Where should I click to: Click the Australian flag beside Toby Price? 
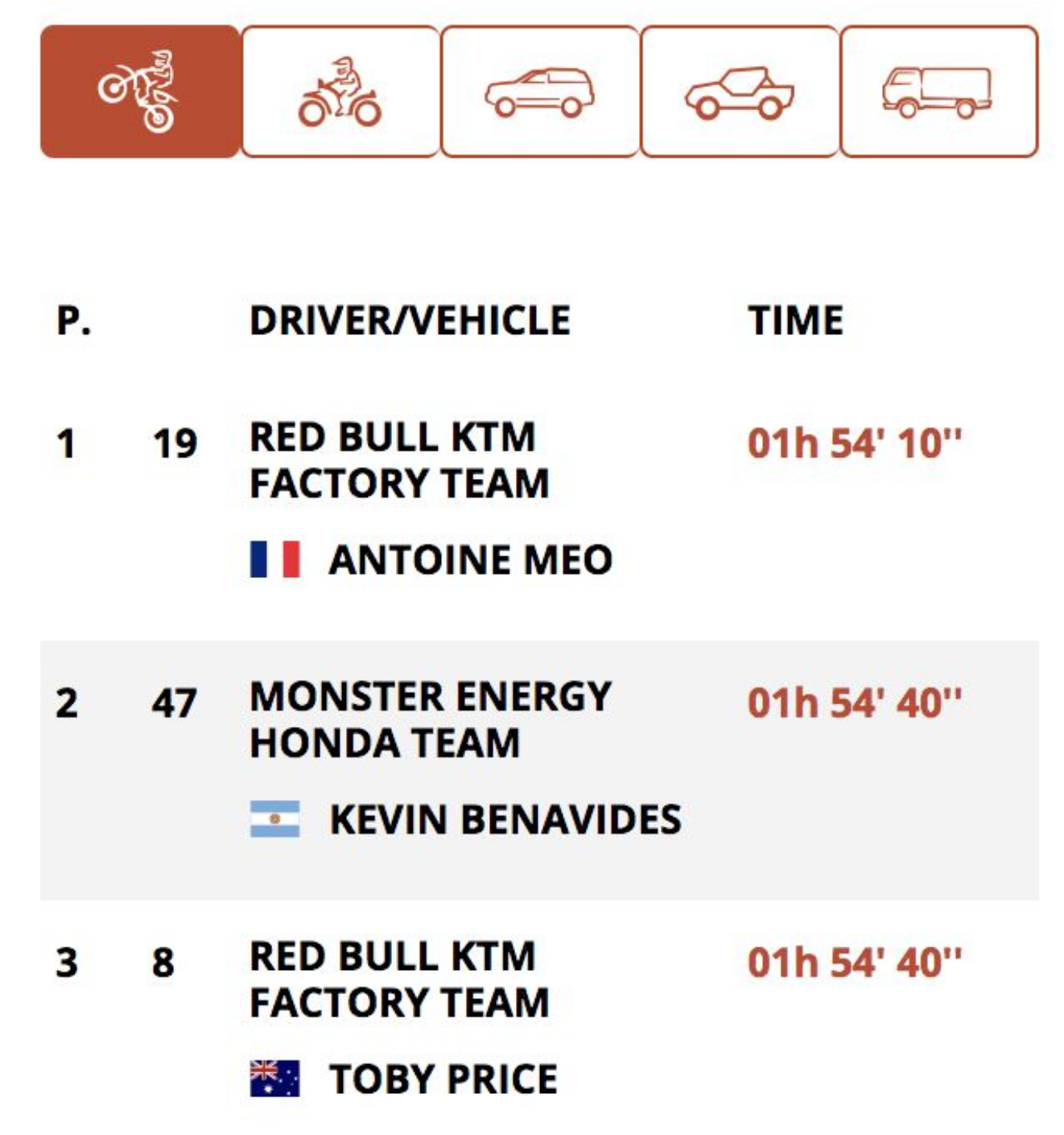pos(275,1079)
